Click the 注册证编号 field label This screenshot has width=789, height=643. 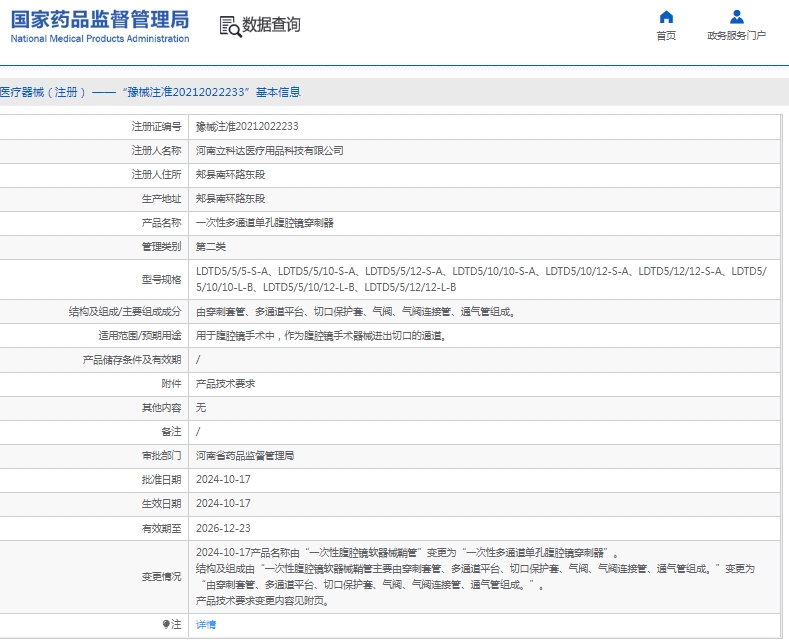pos(156,126)
